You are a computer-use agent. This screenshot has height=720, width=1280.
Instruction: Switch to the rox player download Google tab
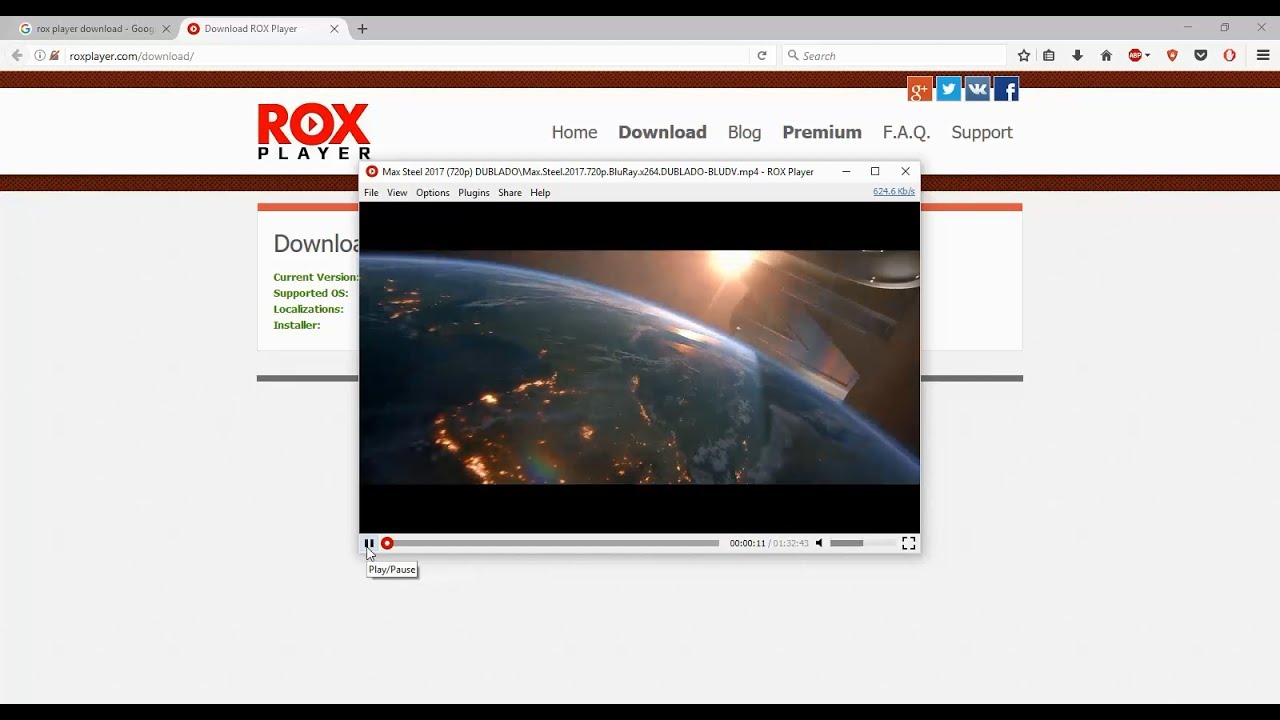pos(94,29)
